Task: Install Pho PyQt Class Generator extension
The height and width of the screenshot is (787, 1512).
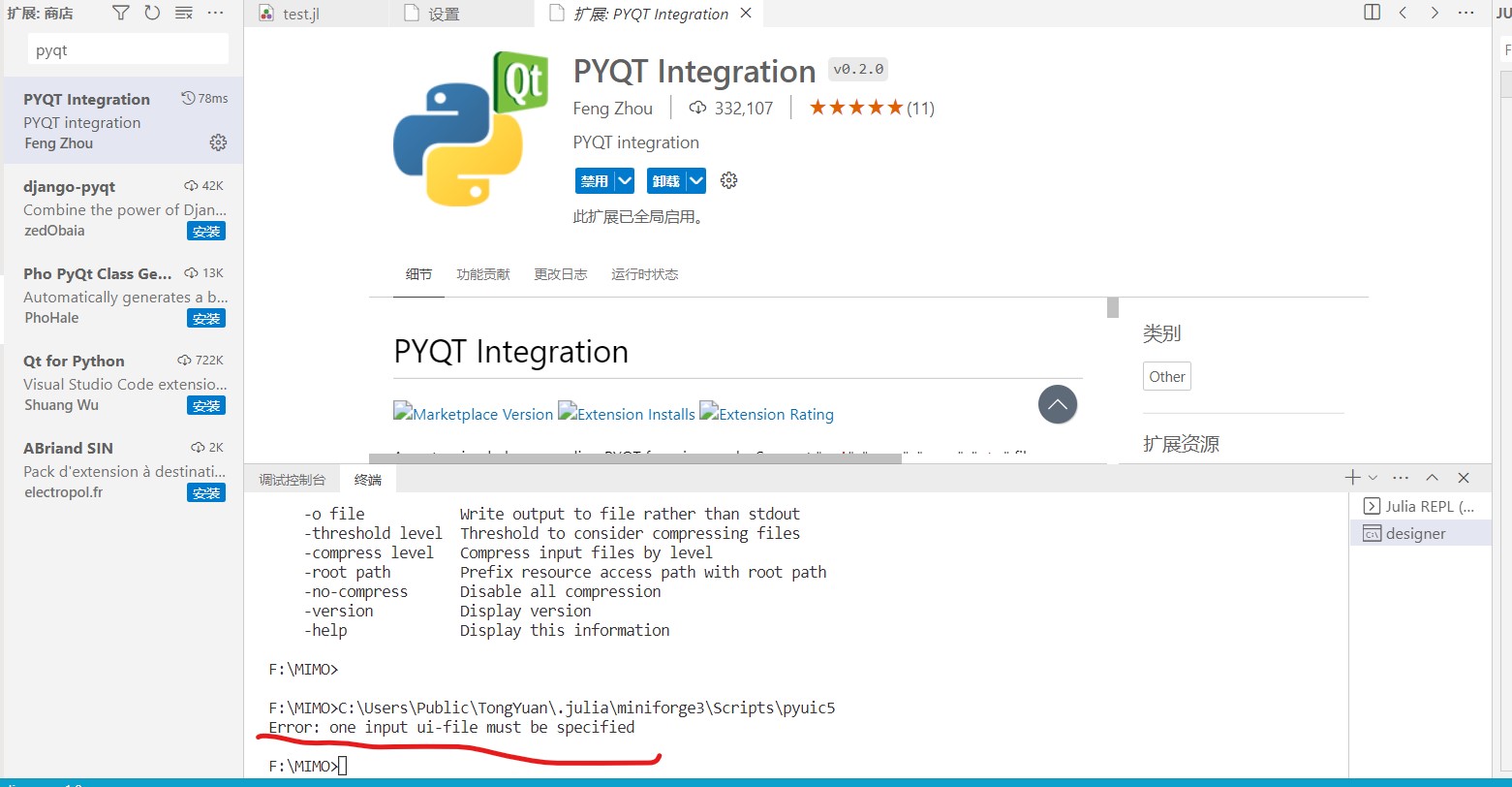Action: pyautogui.click(x=206, y=318)
